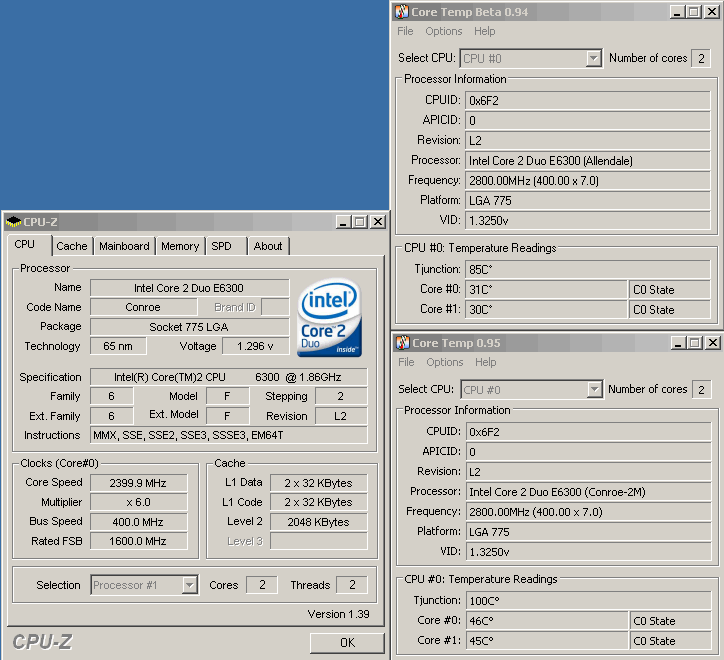Expand Select CPU dropdown in Core Temp Beta 0.94
Viewport: 724px width, 660px height.
(x=593, y=59)
